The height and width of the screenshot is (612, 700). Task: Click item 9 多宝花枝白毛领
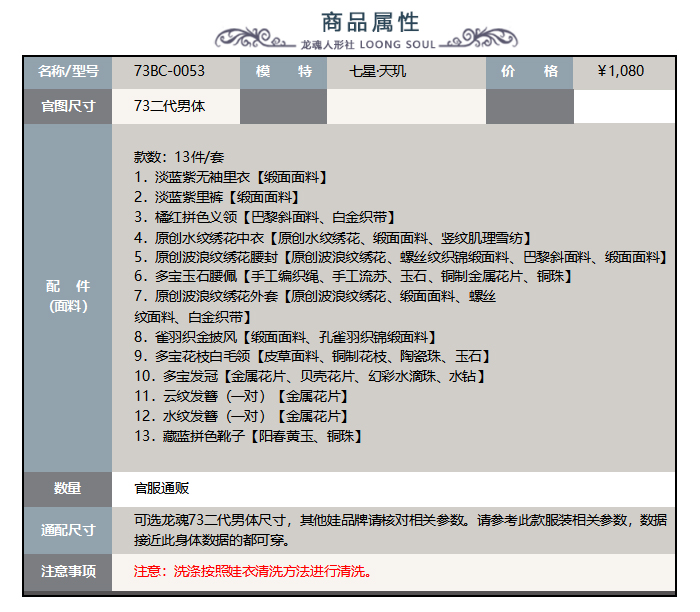(313, 356)
